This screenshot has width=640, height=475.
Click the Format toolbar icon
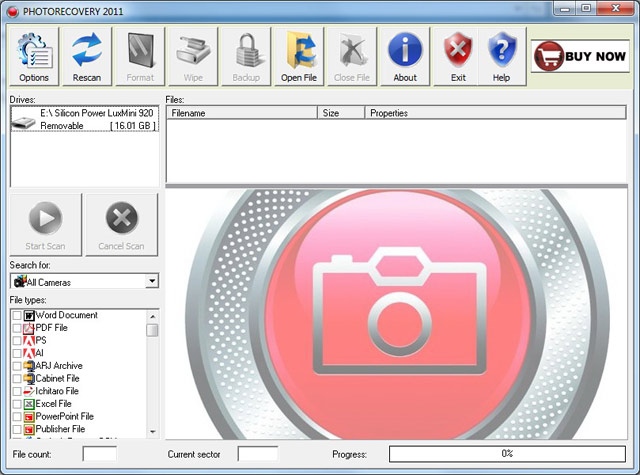coord(140,51)
